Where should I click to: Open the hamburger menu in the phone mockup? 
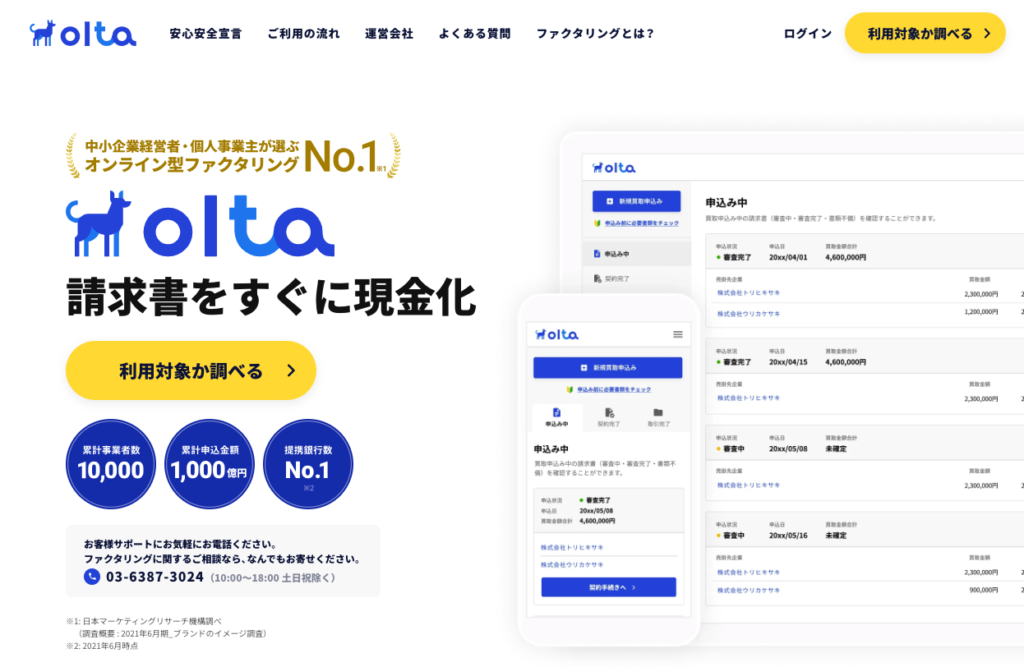pos(678,334)
